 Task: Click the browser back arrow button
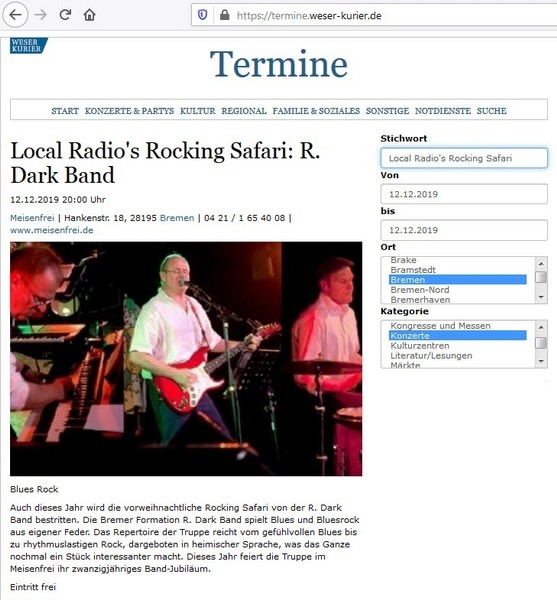[15, 15]
